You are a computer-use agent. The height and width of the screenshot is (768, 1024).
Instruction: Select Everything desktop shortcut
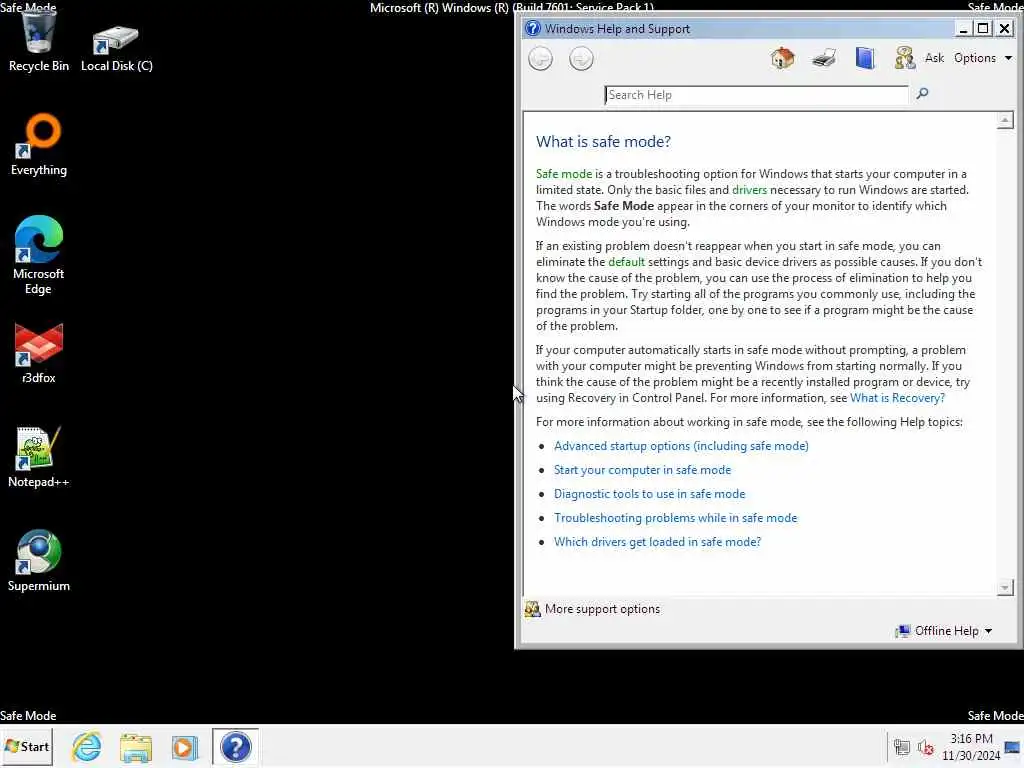pyautogui.click(x=39, y=145)
